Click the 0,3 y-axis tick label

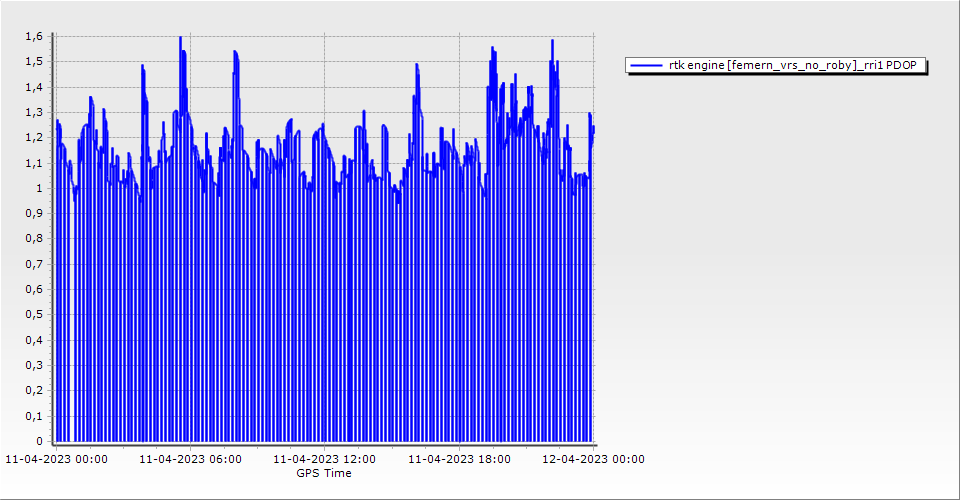pos(34,365)
